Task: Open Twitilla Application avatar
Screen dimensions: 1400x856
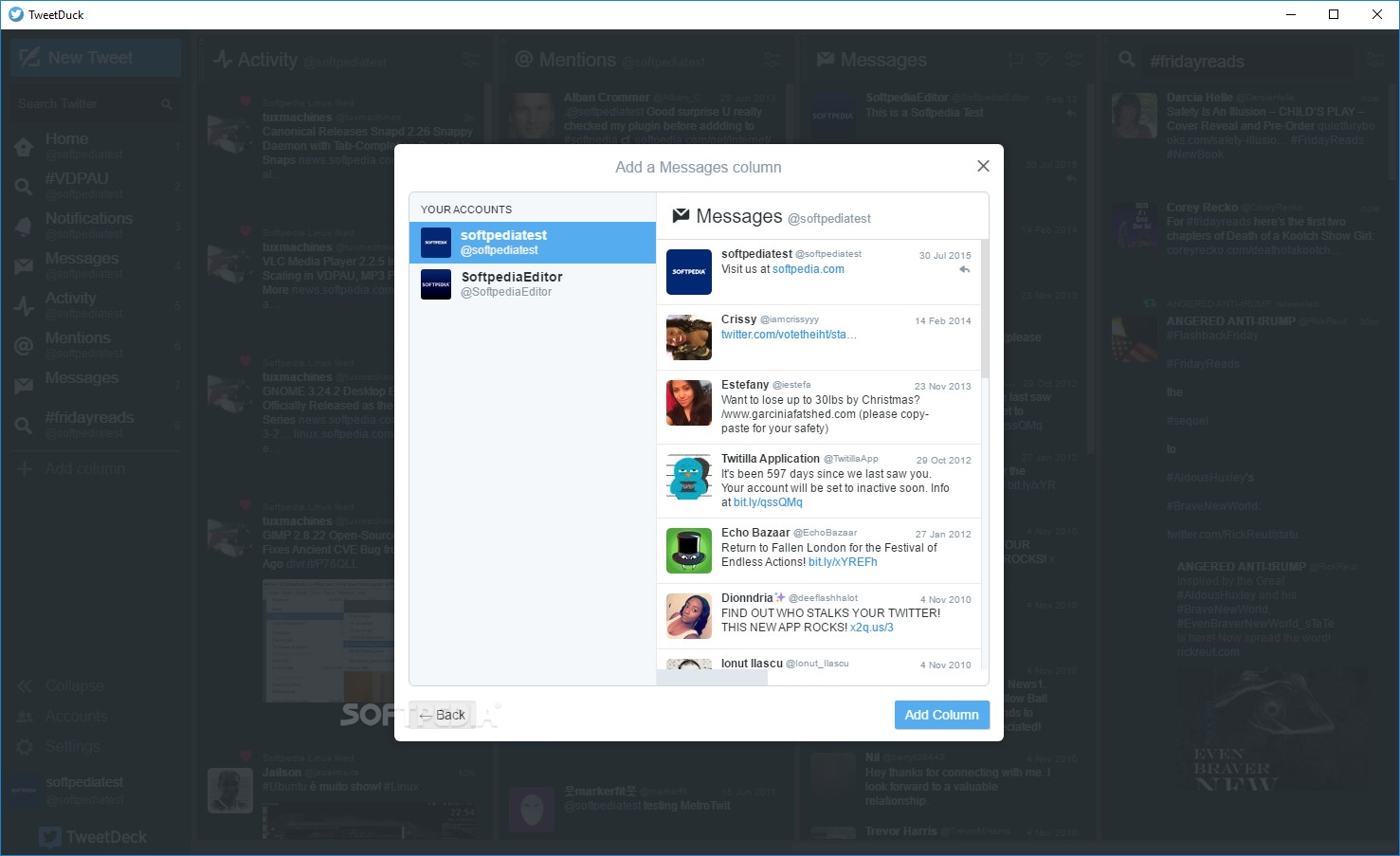Action: pos(689,477)
